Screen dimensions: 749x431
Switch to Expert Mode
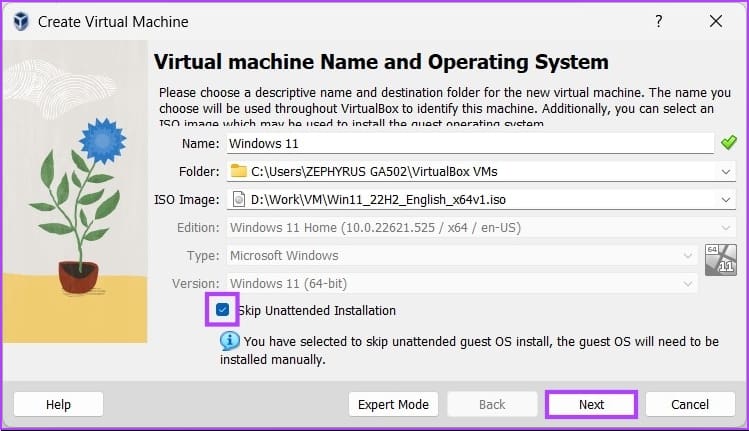click(x=393, y=404)
